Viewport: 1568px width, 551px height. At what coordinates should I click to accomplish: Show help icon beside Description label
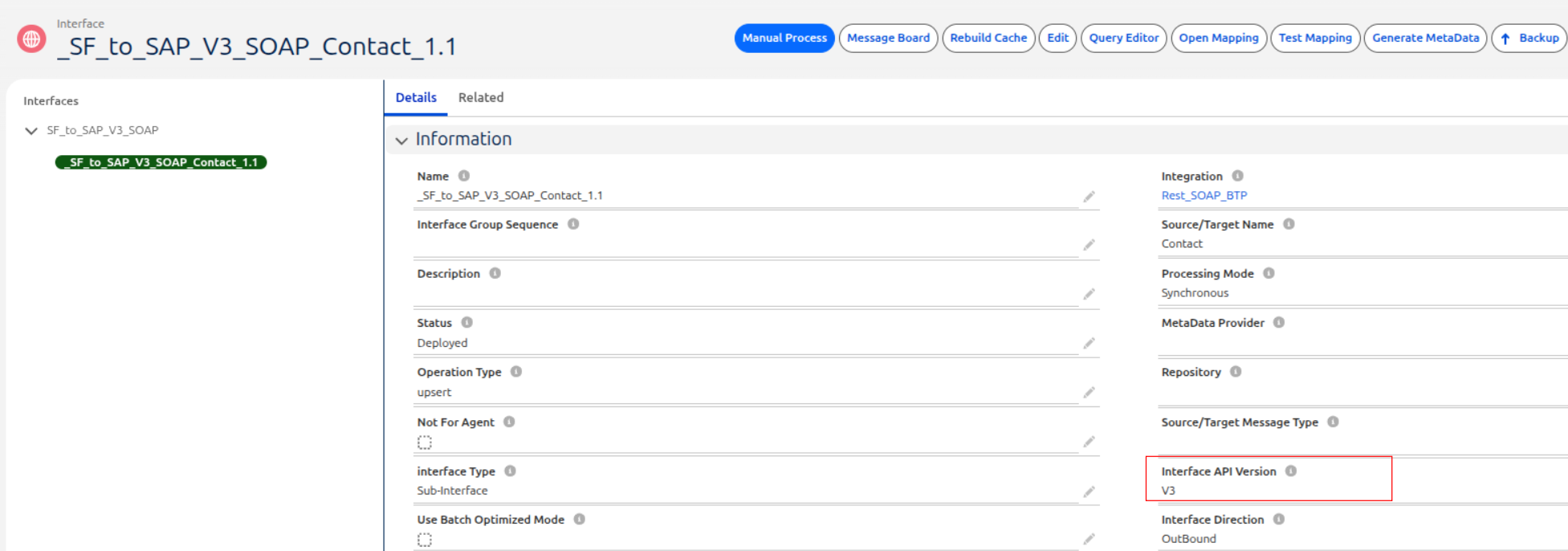pos(495,273)
